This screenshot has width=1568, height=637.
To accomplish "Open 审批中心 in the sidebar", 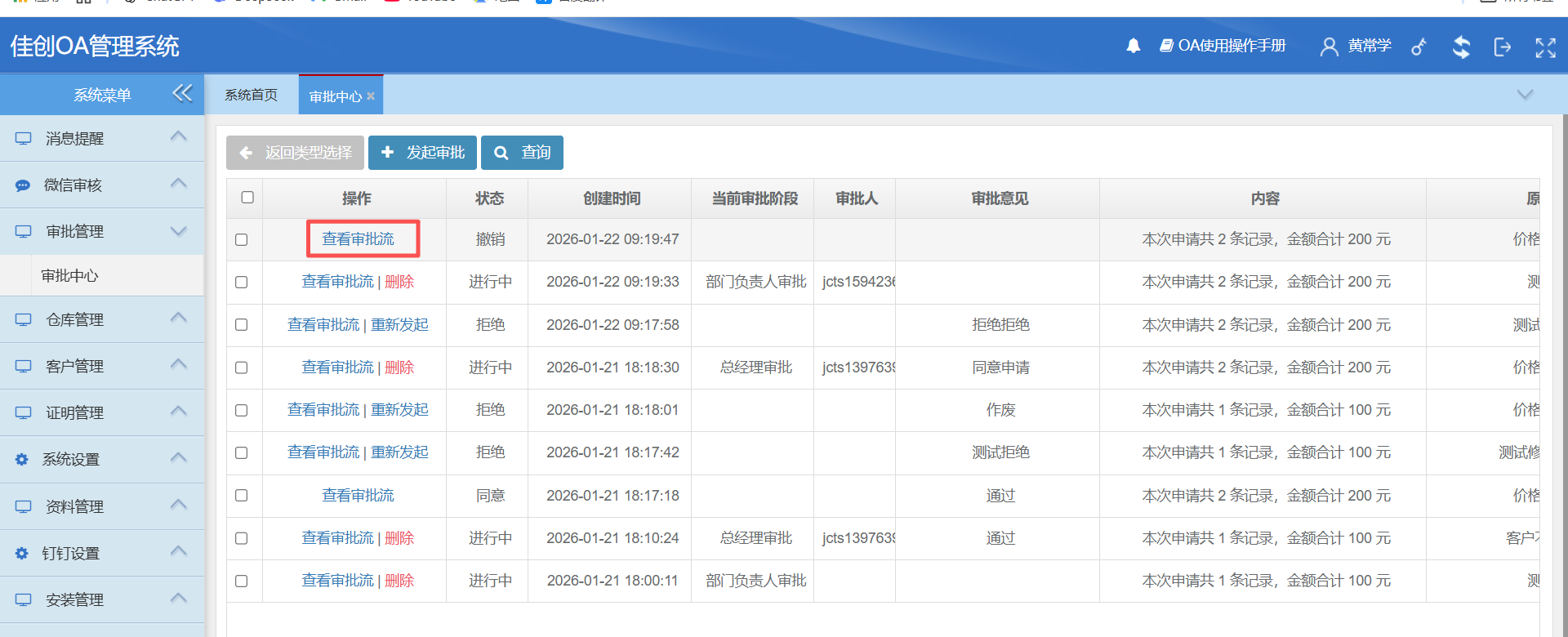I will click(x=70, y=276).
